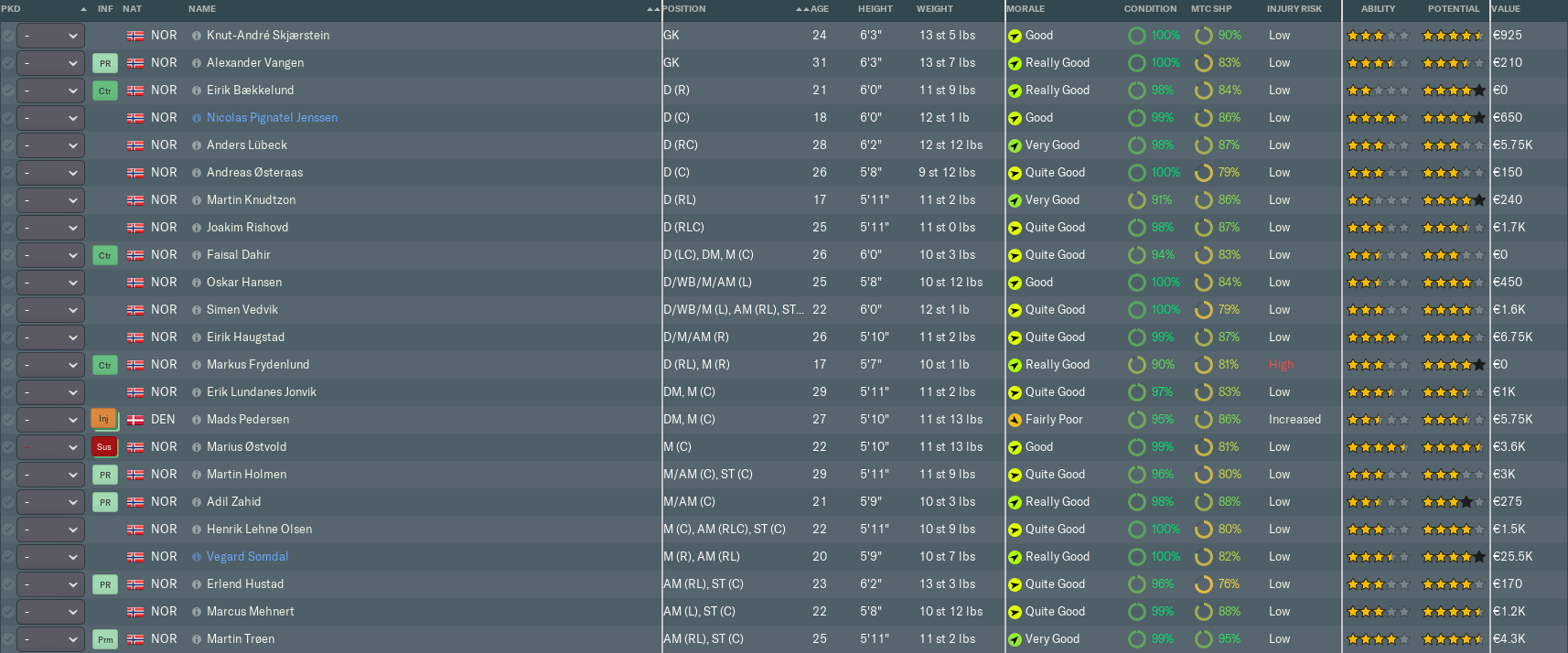The width and height of the screenshot is (1568, 653).
Task: Click the Sus suspension badge for Marius Østvold
Action: (x=103, y=447)
